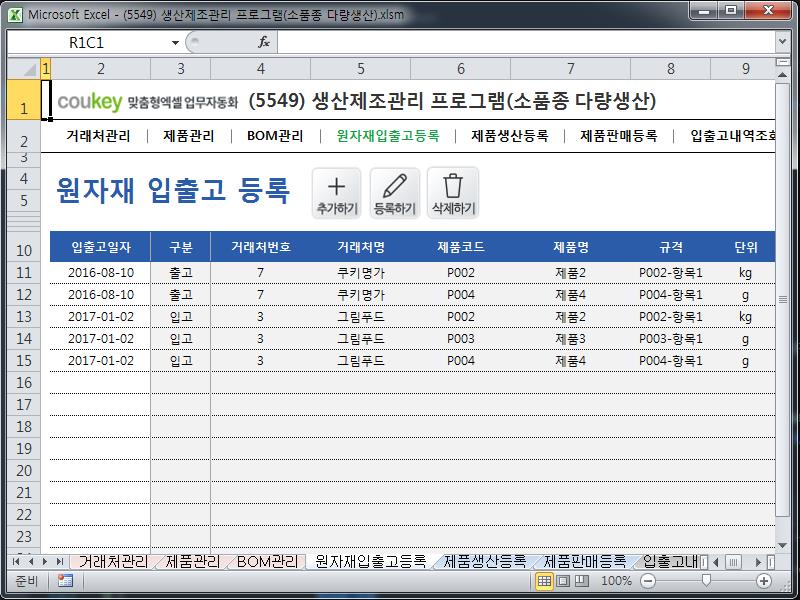Go to first sheet tab navigation arrow
This screenshot has width=800, height=600.
point(16,562)
